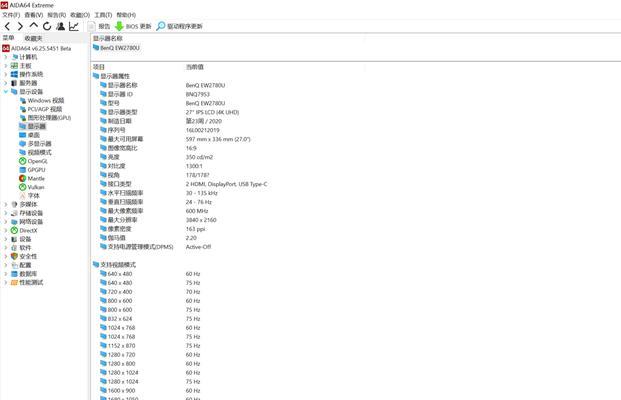
Task: Click the 安全性 shield icon
Action: pos(14,256)
